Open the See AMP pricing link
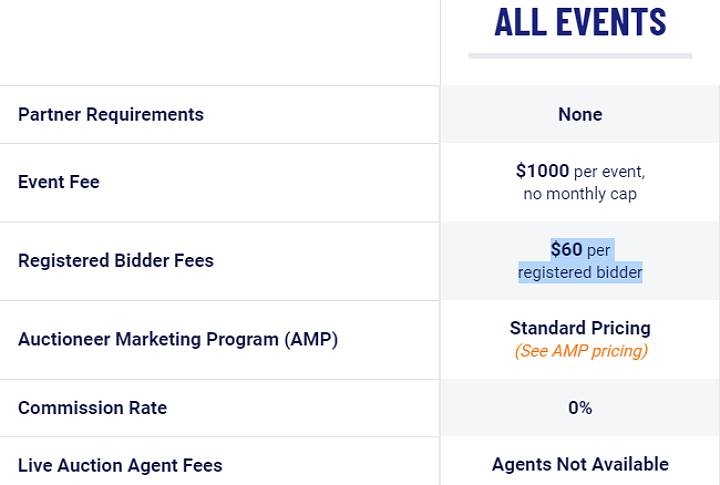Viewport: 720px width, 485px height. pos(581,351)
